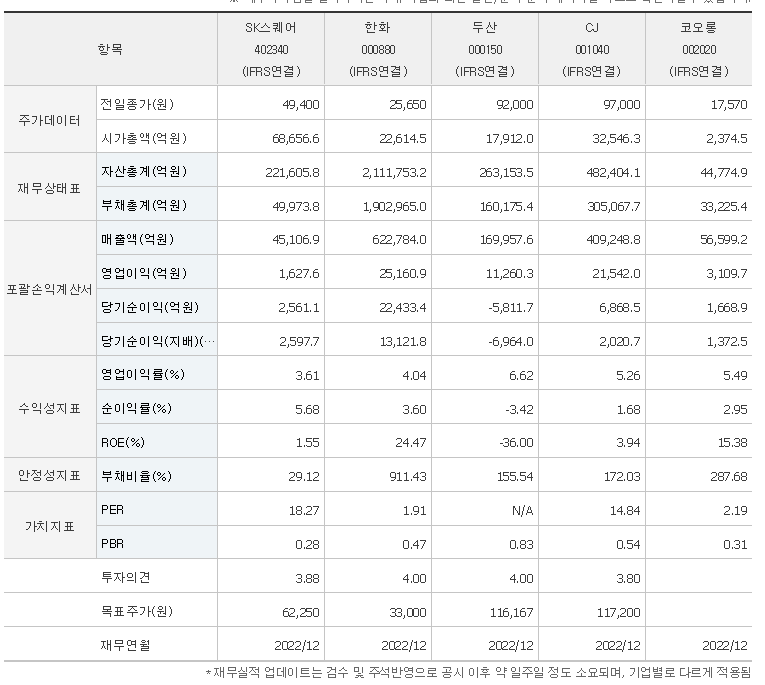This screenshot has width=765, height=685.
Task: Click PER value 18.27
Action: 304,510
